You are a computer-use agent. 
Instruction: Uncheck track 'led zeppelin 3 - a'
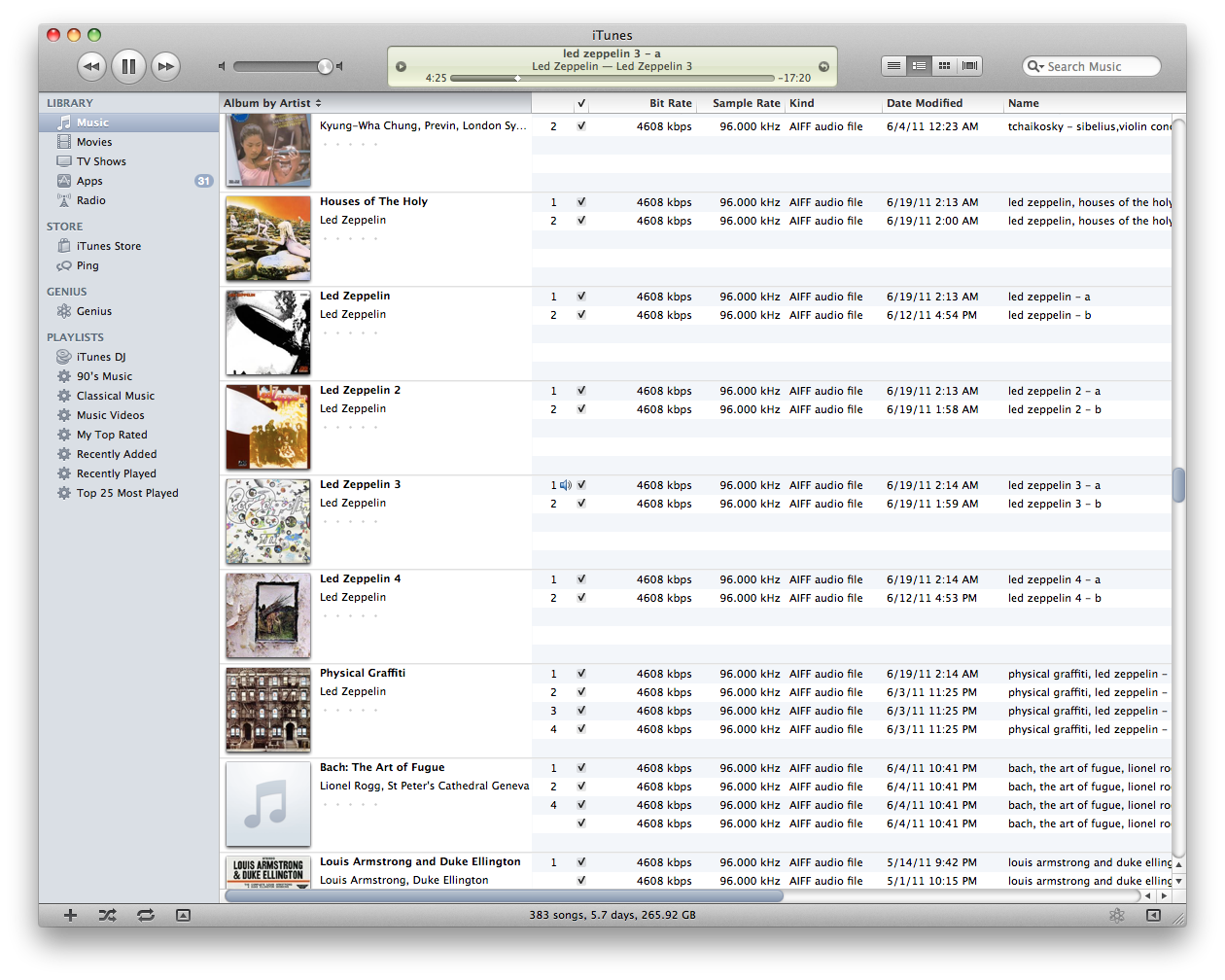[581, 485]
